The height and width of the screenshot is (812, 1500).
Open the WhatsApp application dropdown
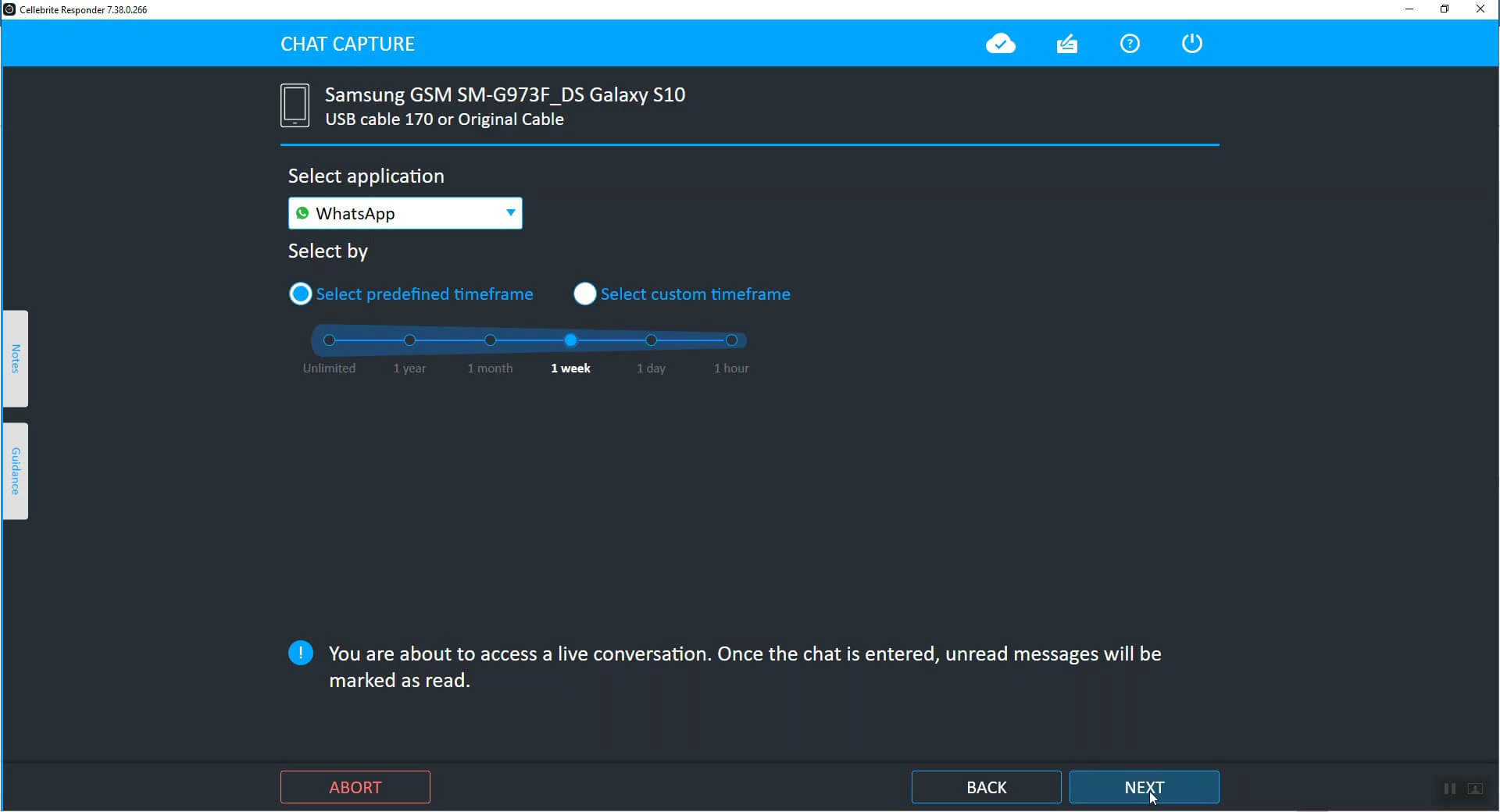point(405,213)
